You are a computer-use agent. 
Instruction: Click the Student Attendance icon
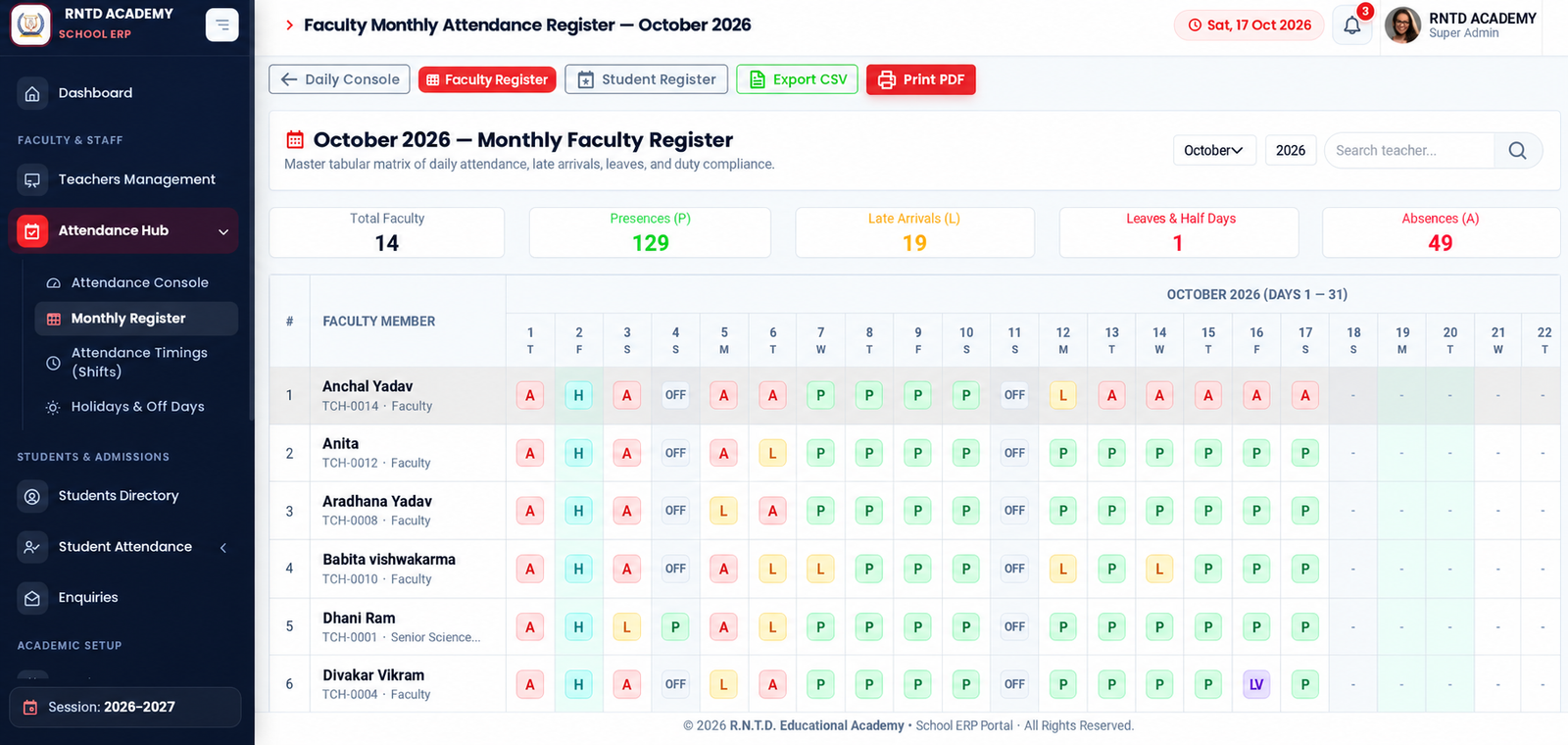point(32,547)
